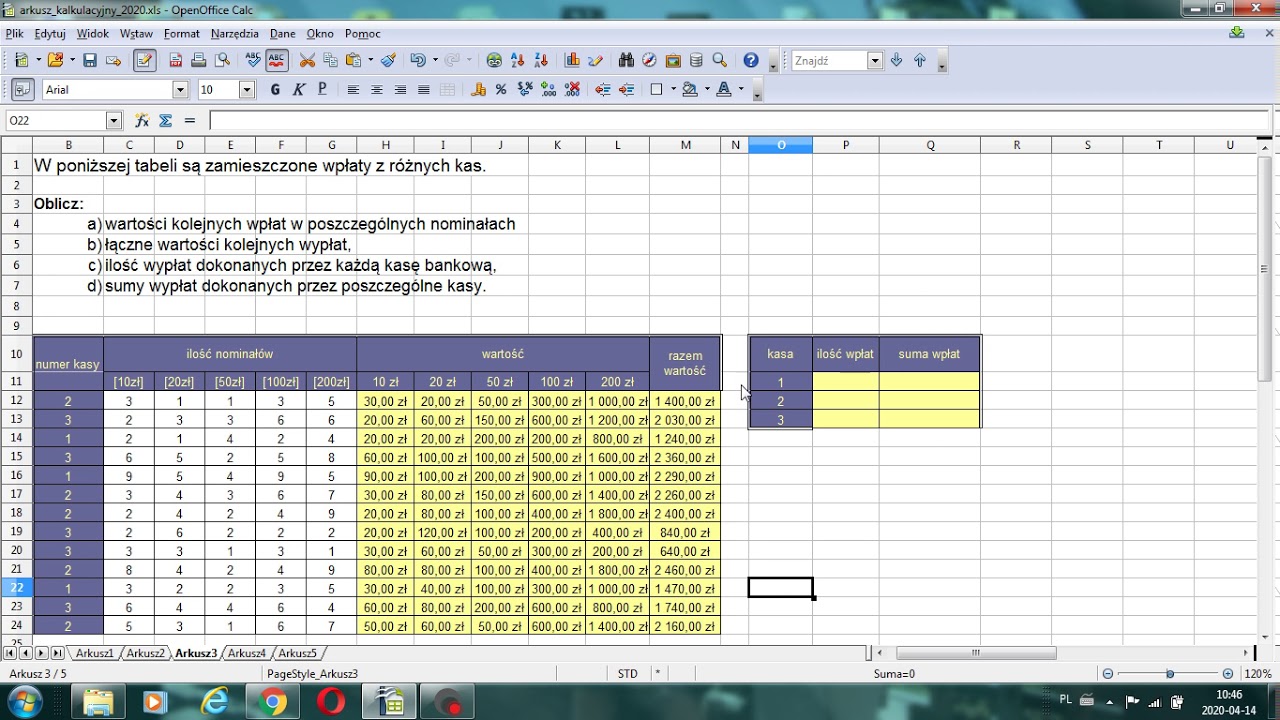
Task: Open the Function Wizard
Action: (142, 120)
